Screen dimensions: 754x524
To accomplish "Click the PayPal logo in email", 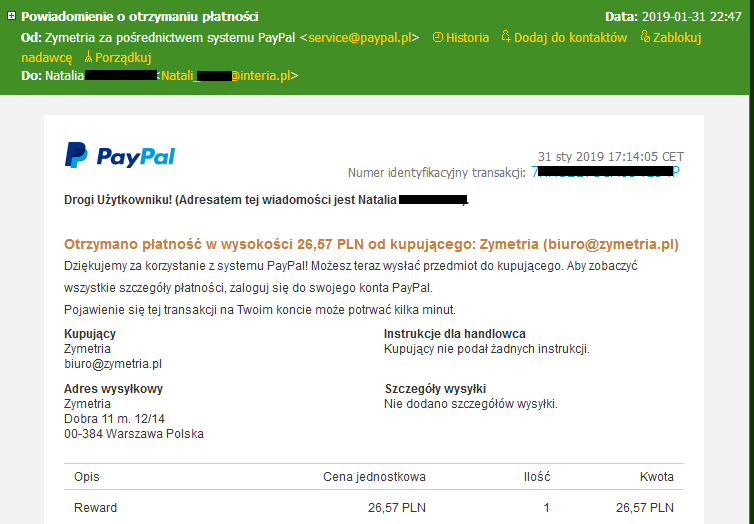I will (x=120, y=155).
